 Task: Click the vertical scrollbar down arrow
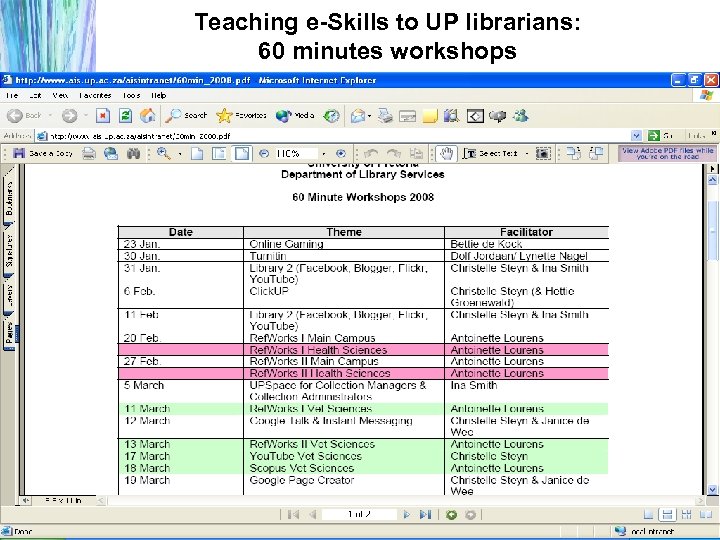[x=712, y=489]
